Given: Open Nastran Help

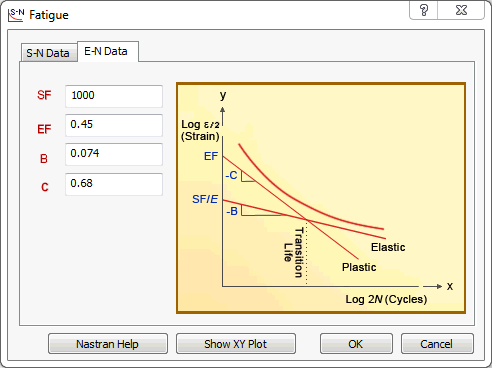Looking at the screenshot, I should (108, 344).
